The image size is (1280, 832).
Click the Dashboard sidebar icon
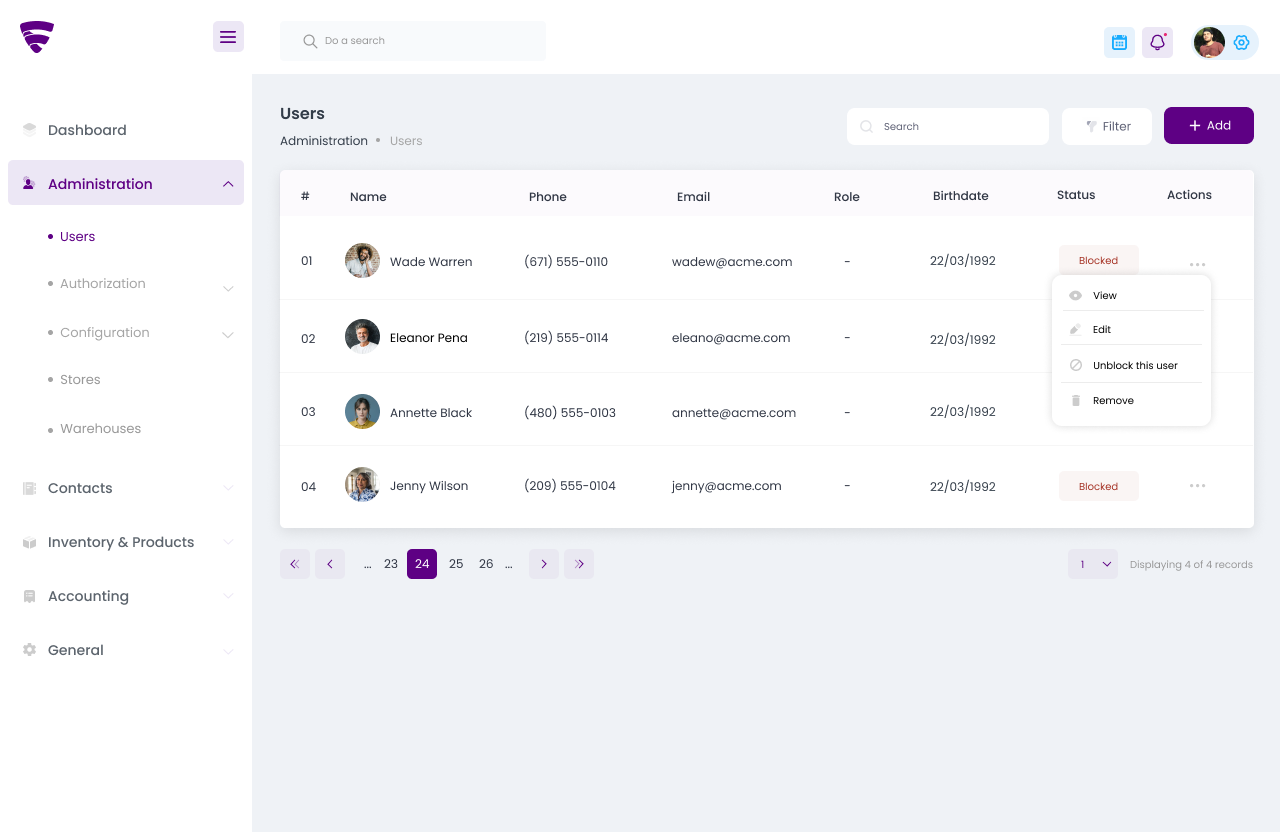point(29,130)
